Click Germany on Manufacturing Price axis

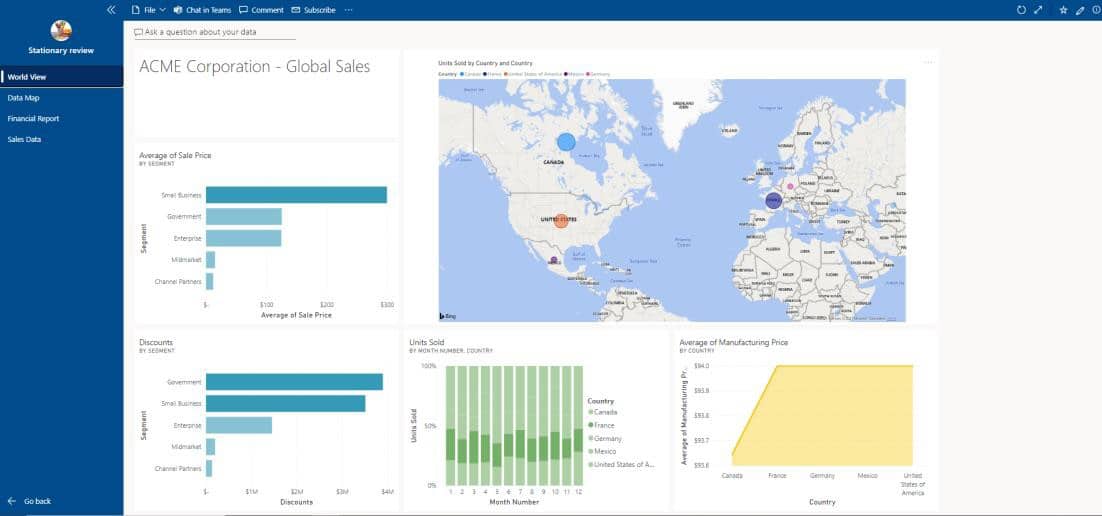coord(822,476)
